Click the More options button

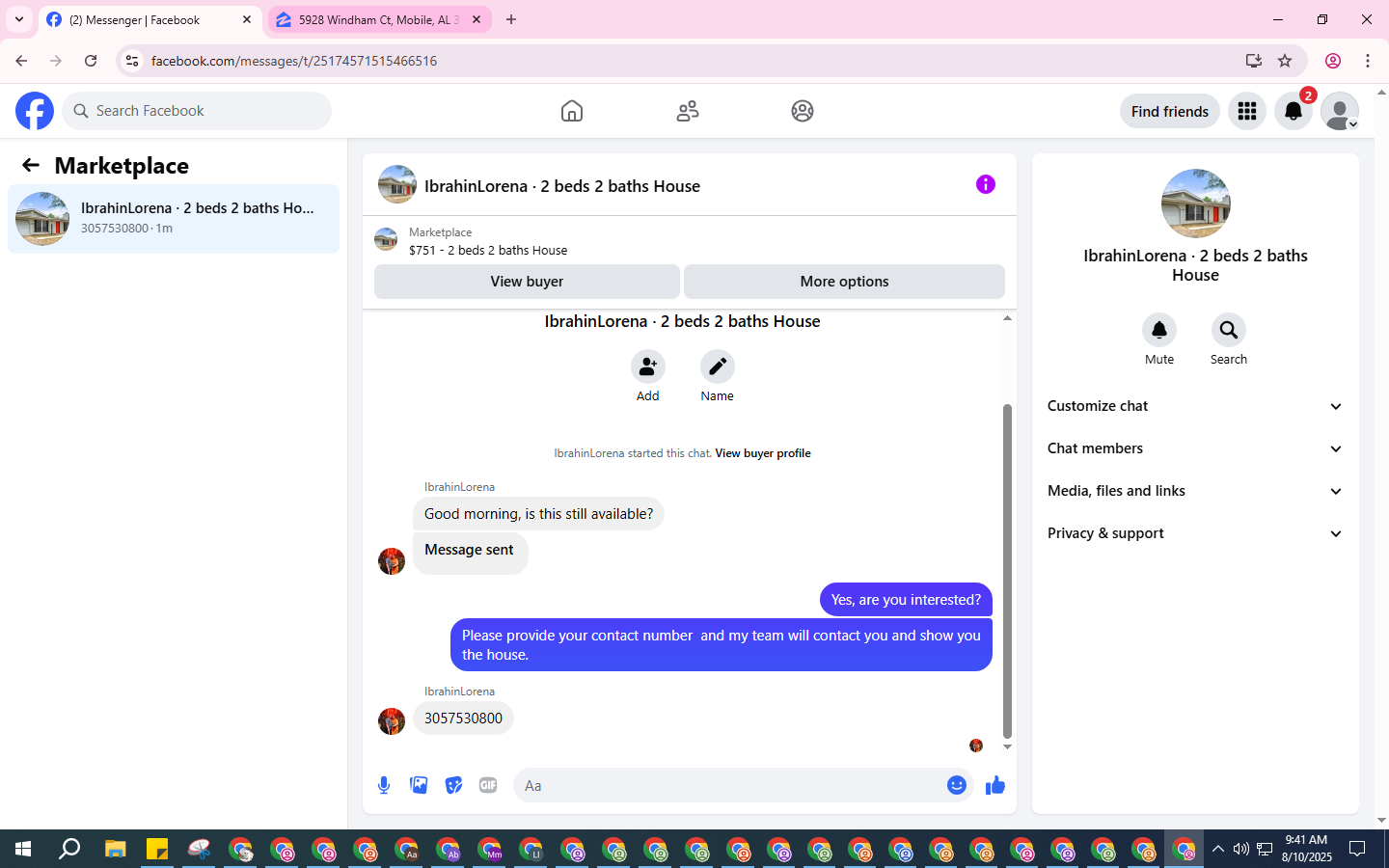pyautogui.click(x=844, y=282)
